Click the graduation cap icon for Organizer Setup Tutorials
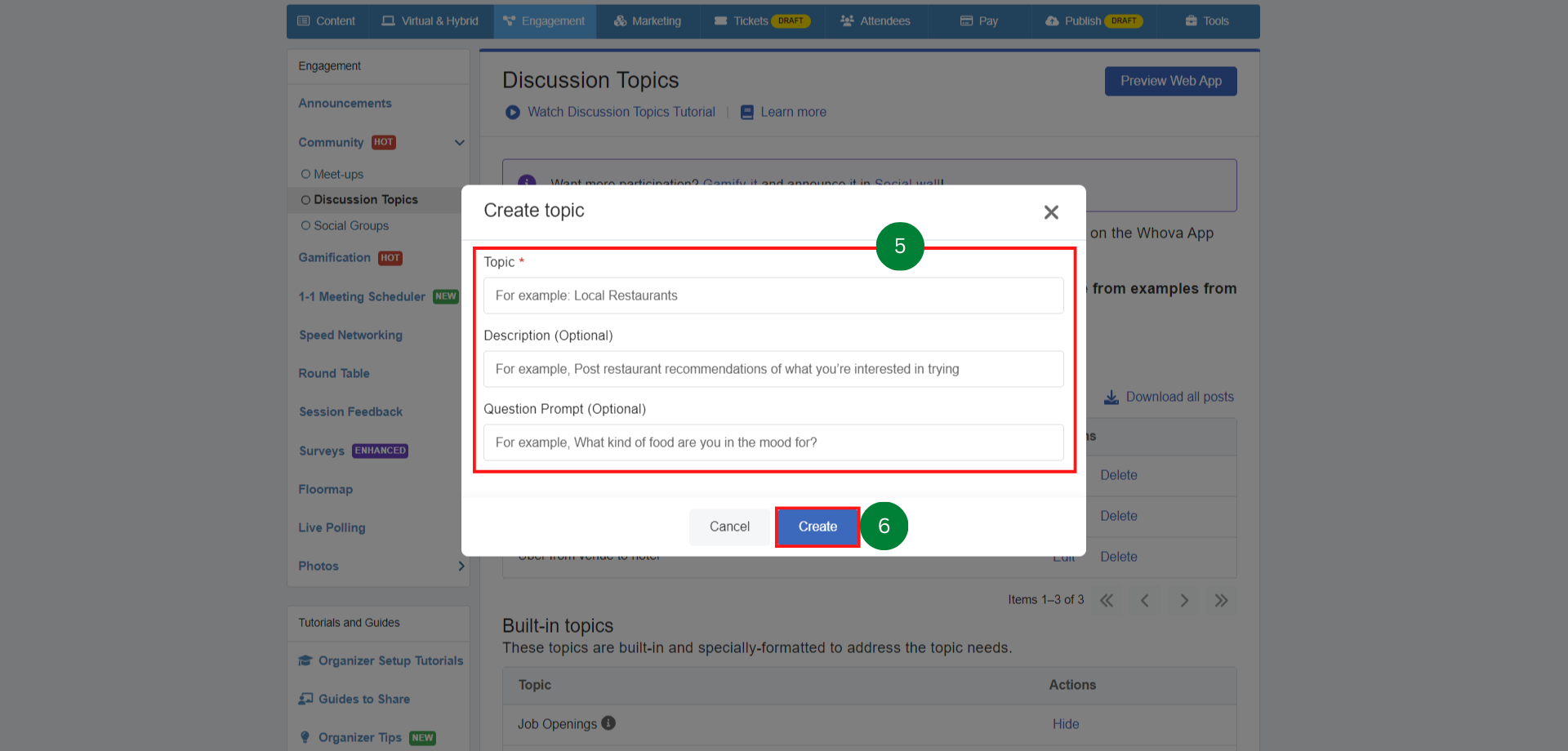The height and width of the screenshot is (751, 1568). [305, 660]
